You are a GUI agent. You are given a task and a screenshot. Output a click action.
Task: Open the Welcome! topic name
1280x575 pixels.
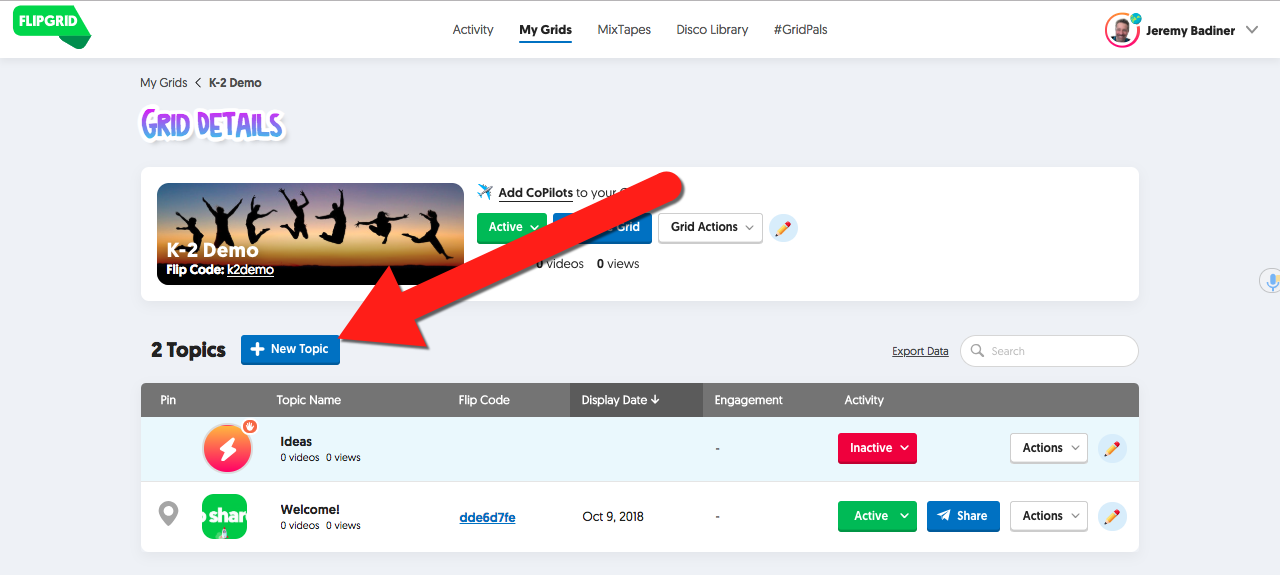[310, 509]
